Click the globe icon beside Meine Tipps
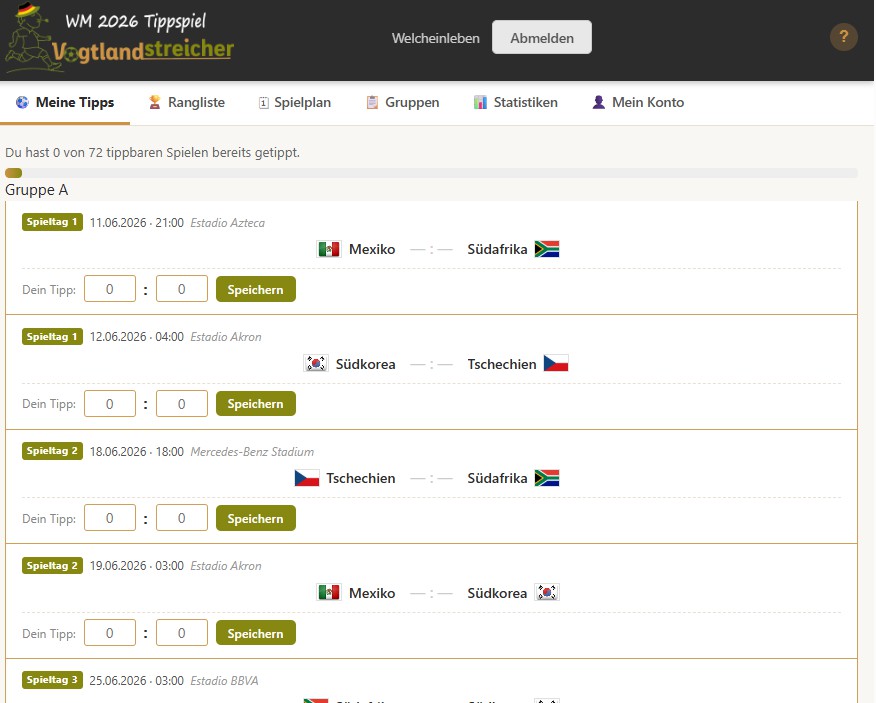Image resolution: width=876 pixels, height=703 pixels. pyautogui.click(x=22, y=102)
